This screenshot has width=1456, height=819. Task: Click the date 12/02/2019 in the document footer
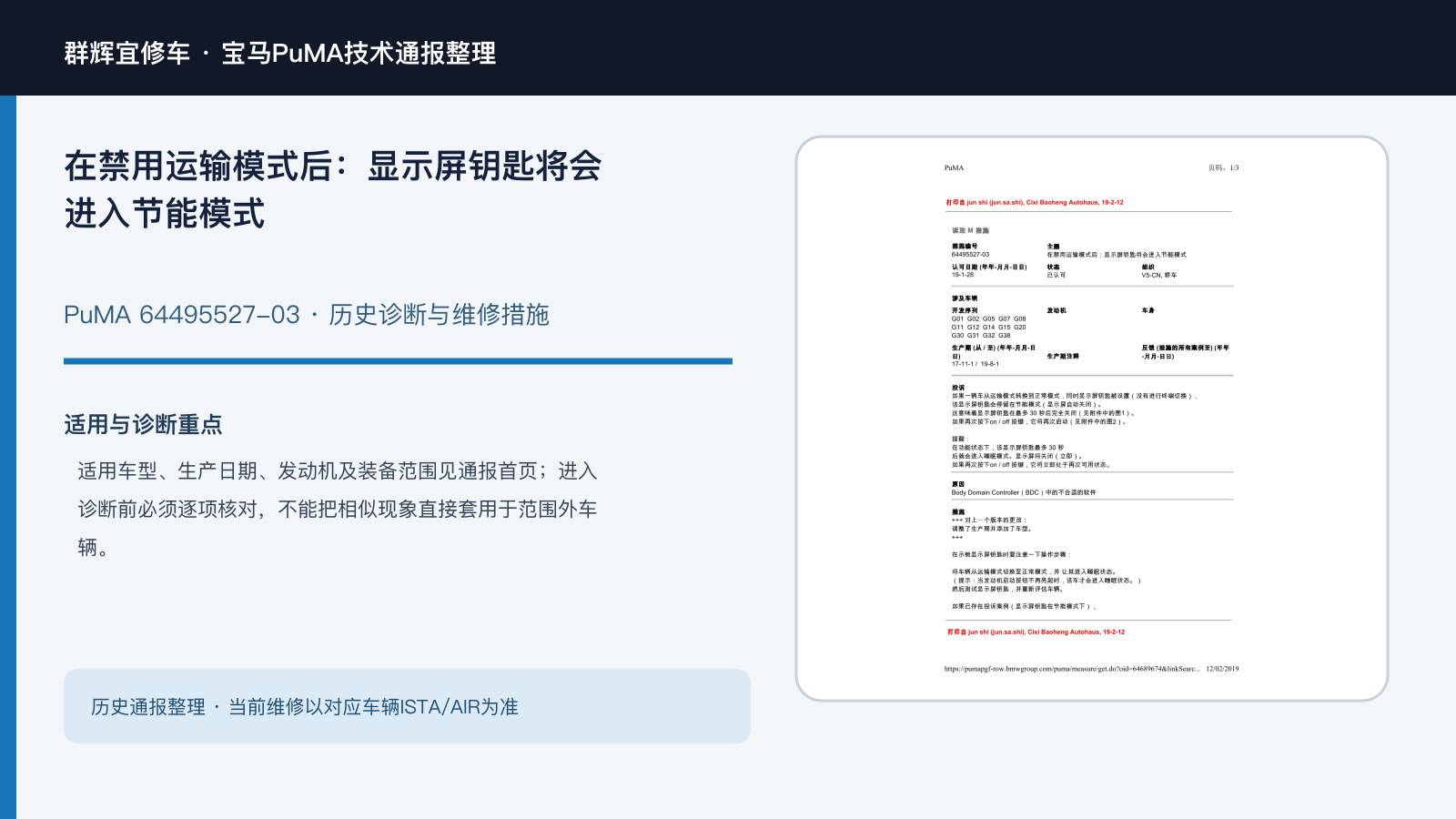point(1222,669)
